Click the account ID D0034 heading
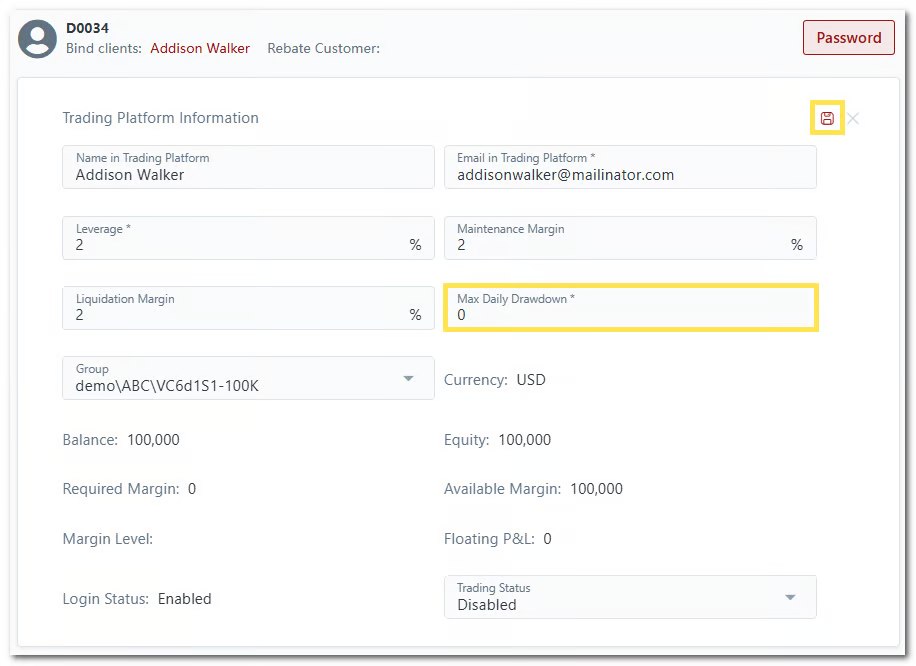The height and width of the screenshot is (666, 916). coord(87,28)
